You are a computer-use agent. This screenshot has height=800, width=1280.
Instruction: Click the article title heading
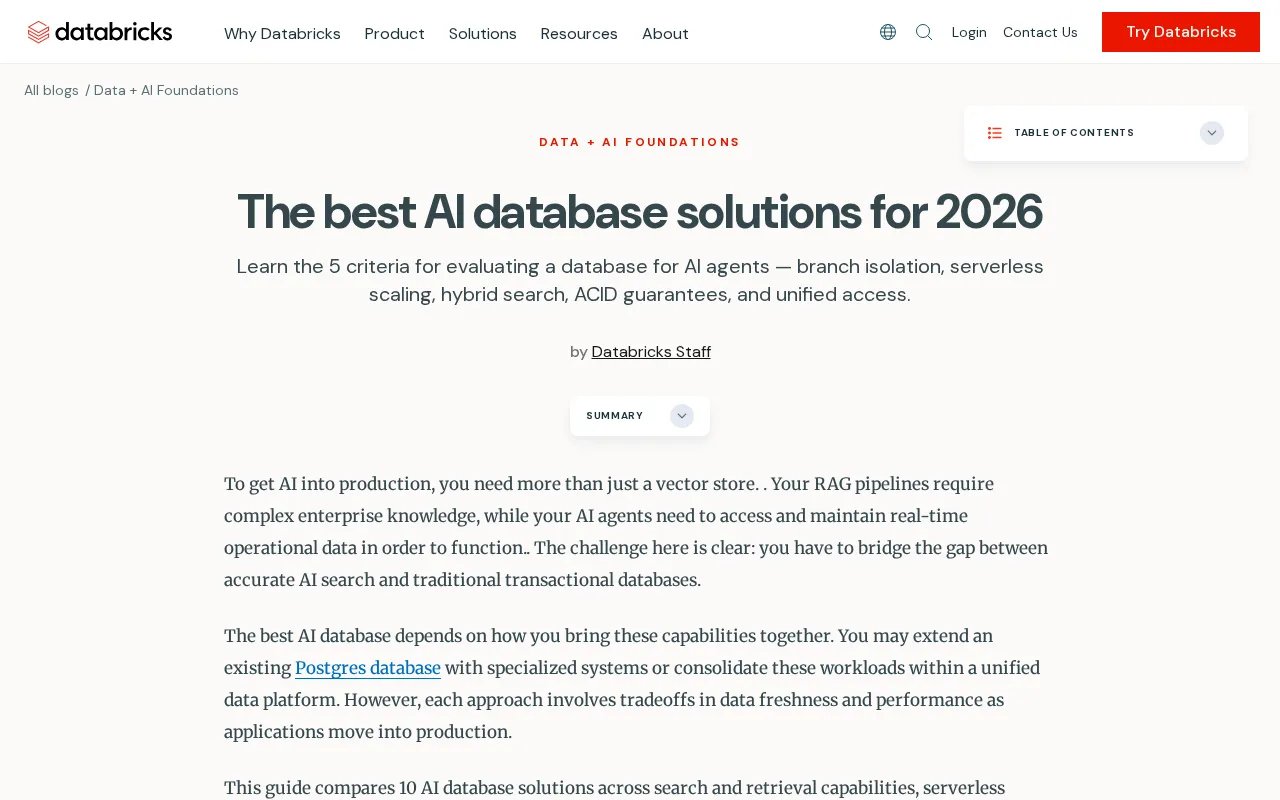coord(640,212)
